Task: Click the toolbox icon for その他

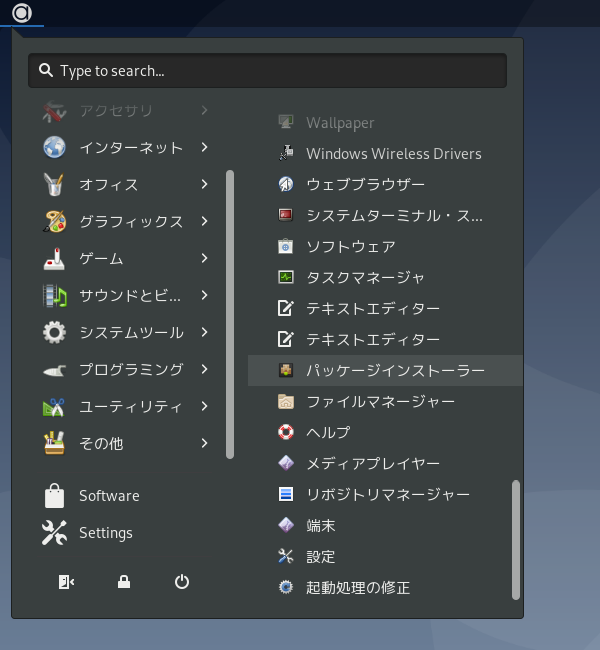Action: [x=54, y=443]
